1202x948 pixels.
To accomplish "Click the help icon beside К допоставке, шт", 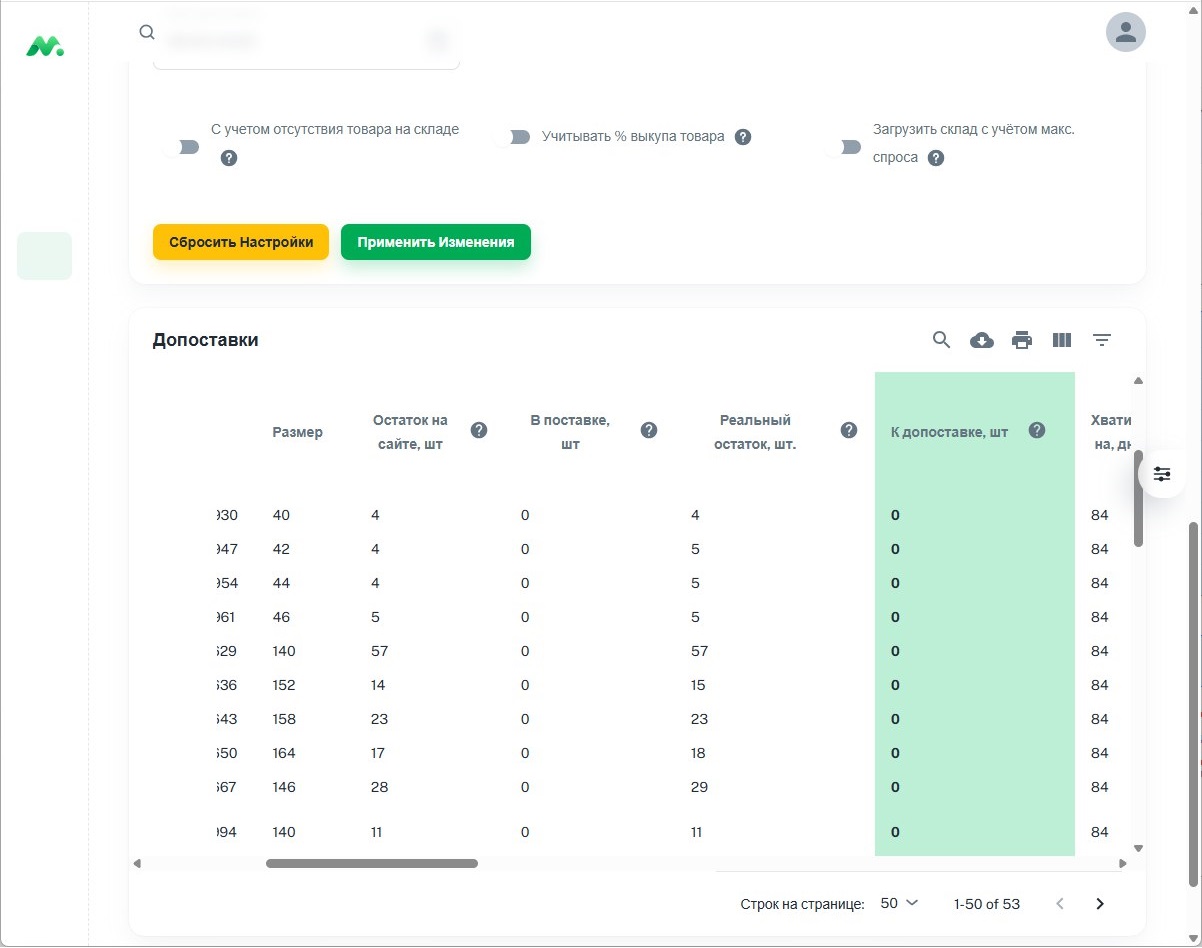I will click(x=1037, y=430).
